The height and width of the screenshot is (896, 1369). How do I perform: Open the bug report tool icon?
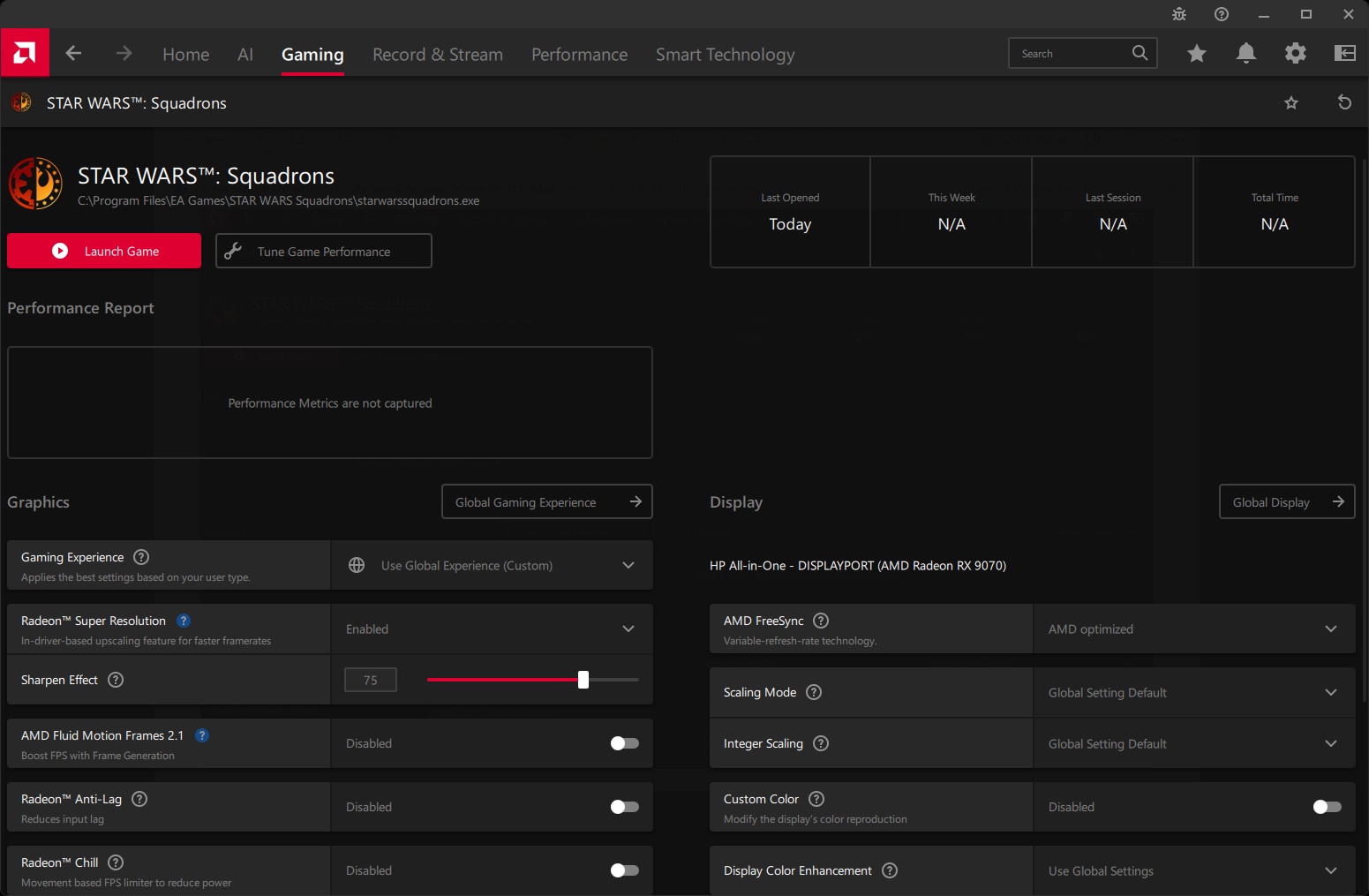pyautogui.click(x=1179, y=14)
